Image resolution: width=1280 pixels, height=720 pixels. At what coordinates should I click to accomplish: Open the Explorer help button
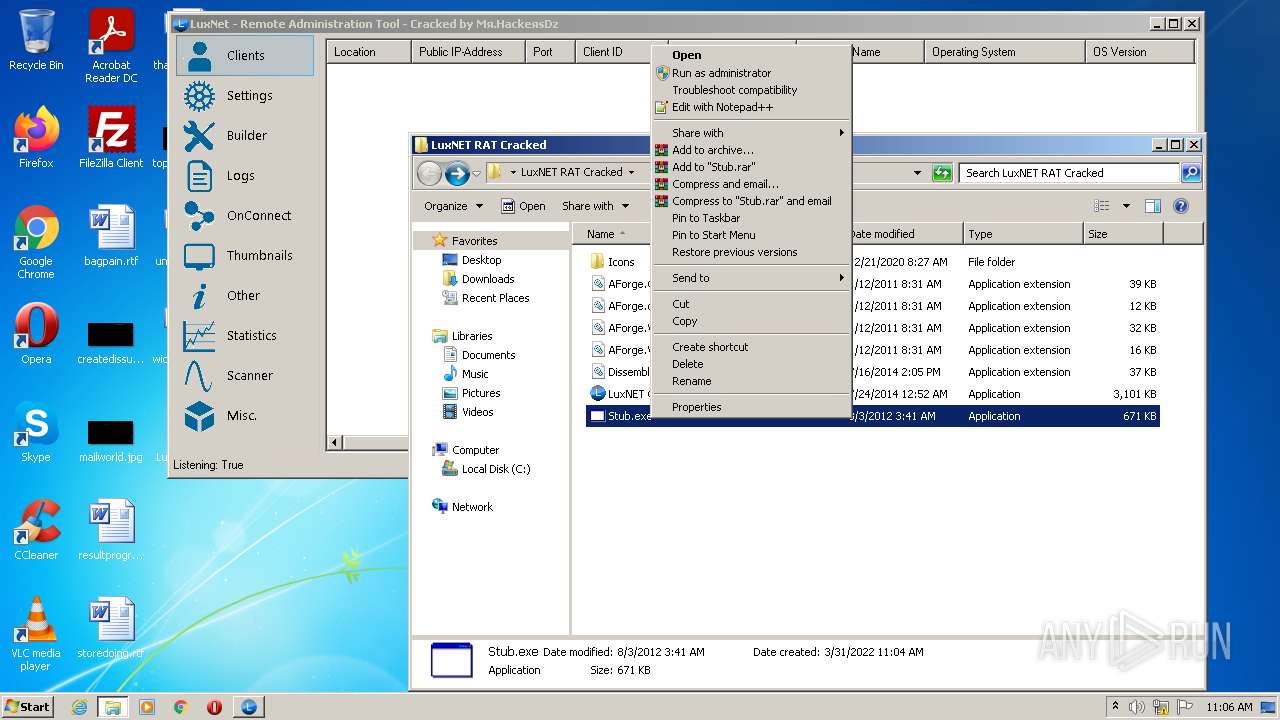1180,206
